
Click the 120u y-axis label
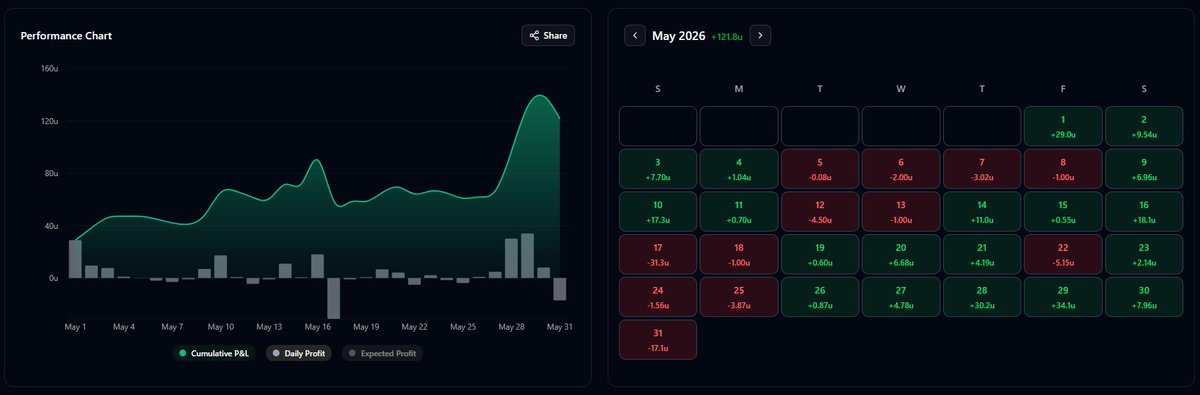49,121
